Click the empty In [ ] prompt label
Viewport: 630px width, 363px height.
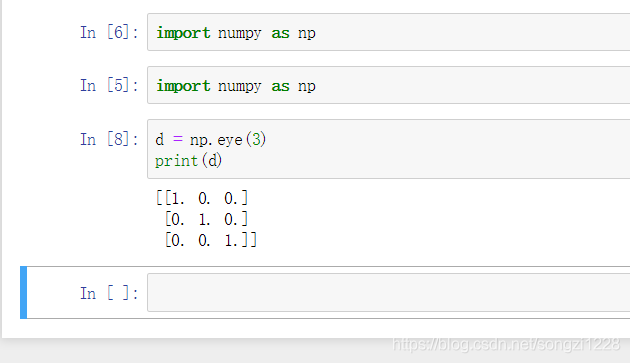[109, 293]
